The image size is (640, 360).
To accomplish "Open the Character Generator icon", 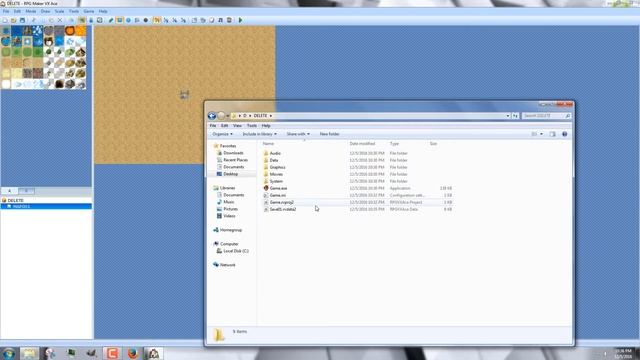I will (x=229, y=20).
